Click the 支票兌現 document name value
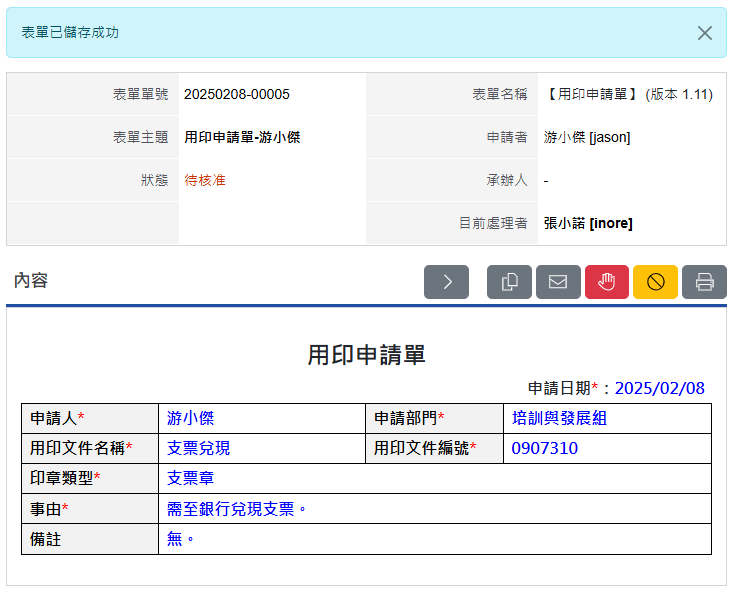Viewport: 735px width, 597px height. click(x=198, y=448)
